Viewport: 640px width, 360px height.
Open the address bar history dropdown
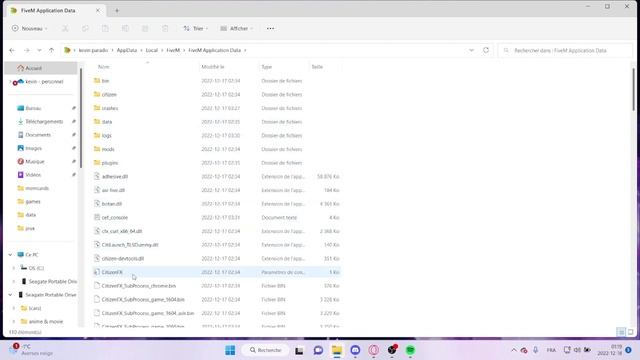[471, 50]
